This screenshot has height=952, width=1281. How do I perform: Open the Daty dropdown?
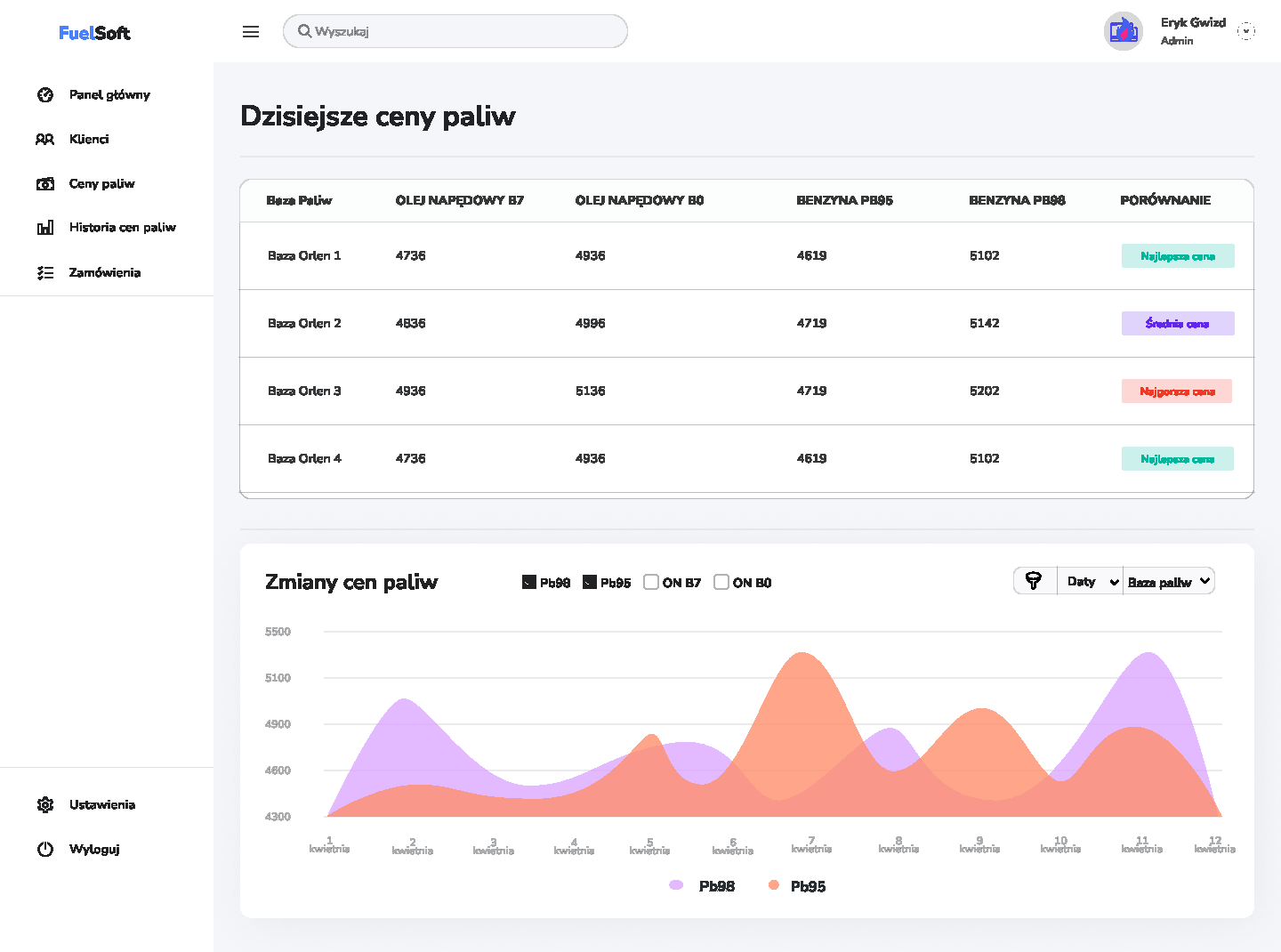tap(1091, 582)
